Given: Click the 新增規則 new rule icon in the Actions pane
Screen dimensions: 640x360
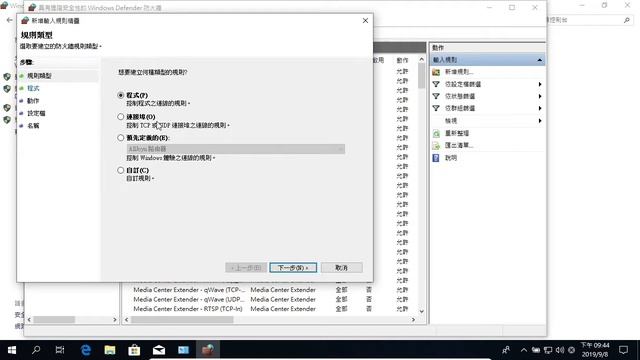Looking at the screenshot, I should click(436, 72).
